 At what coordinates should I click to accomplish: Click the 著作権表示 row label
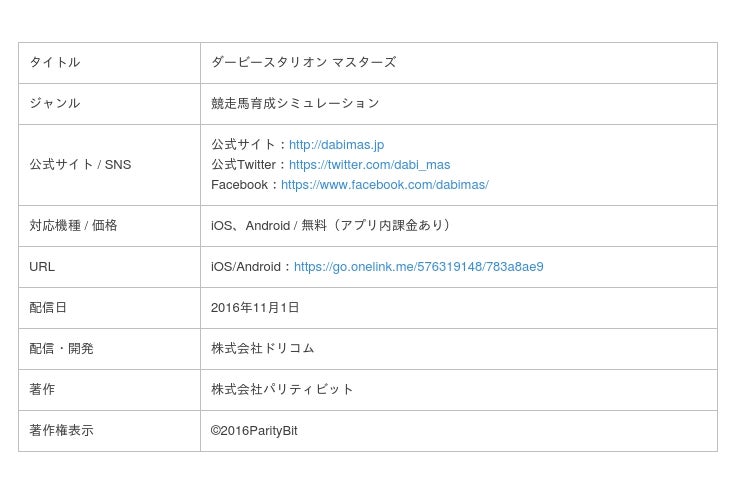[61, 431]
